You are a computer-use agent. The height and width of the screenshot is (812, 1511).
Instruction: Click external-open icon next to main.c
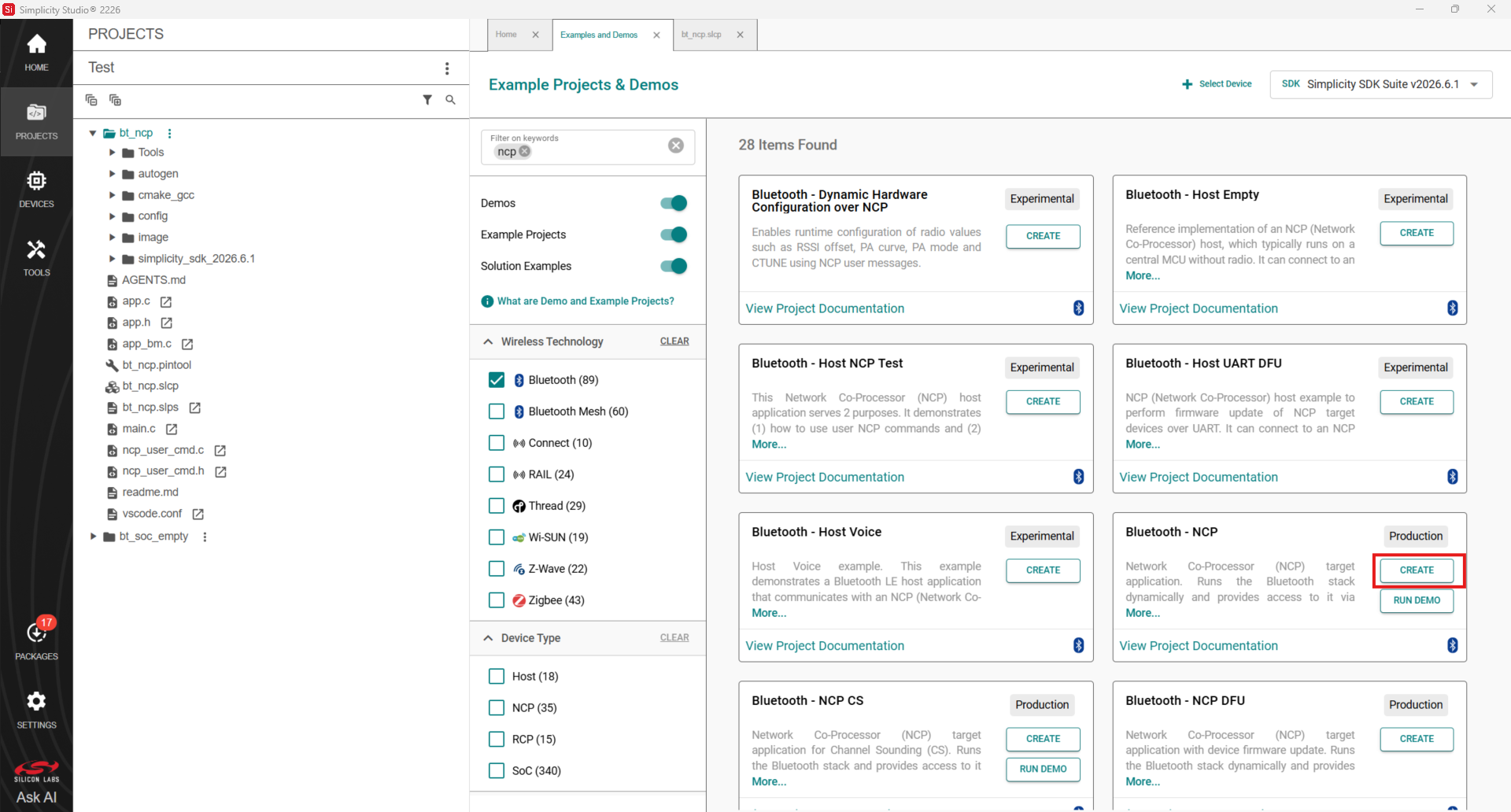tap(172, 429)
